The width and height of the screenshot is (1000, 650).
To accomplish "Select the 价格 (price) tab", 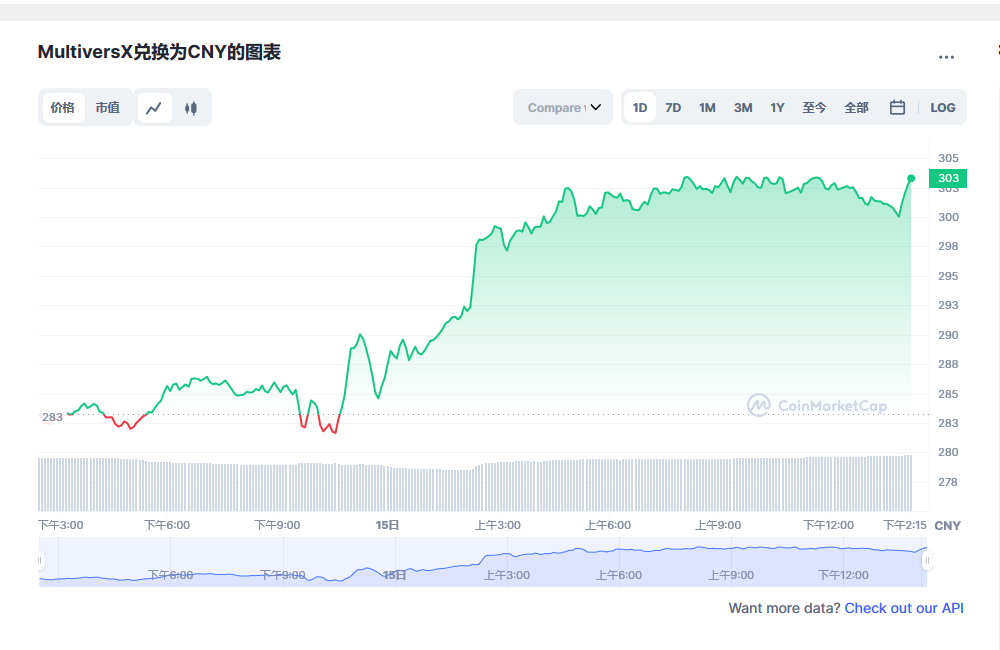I will 62,108.
